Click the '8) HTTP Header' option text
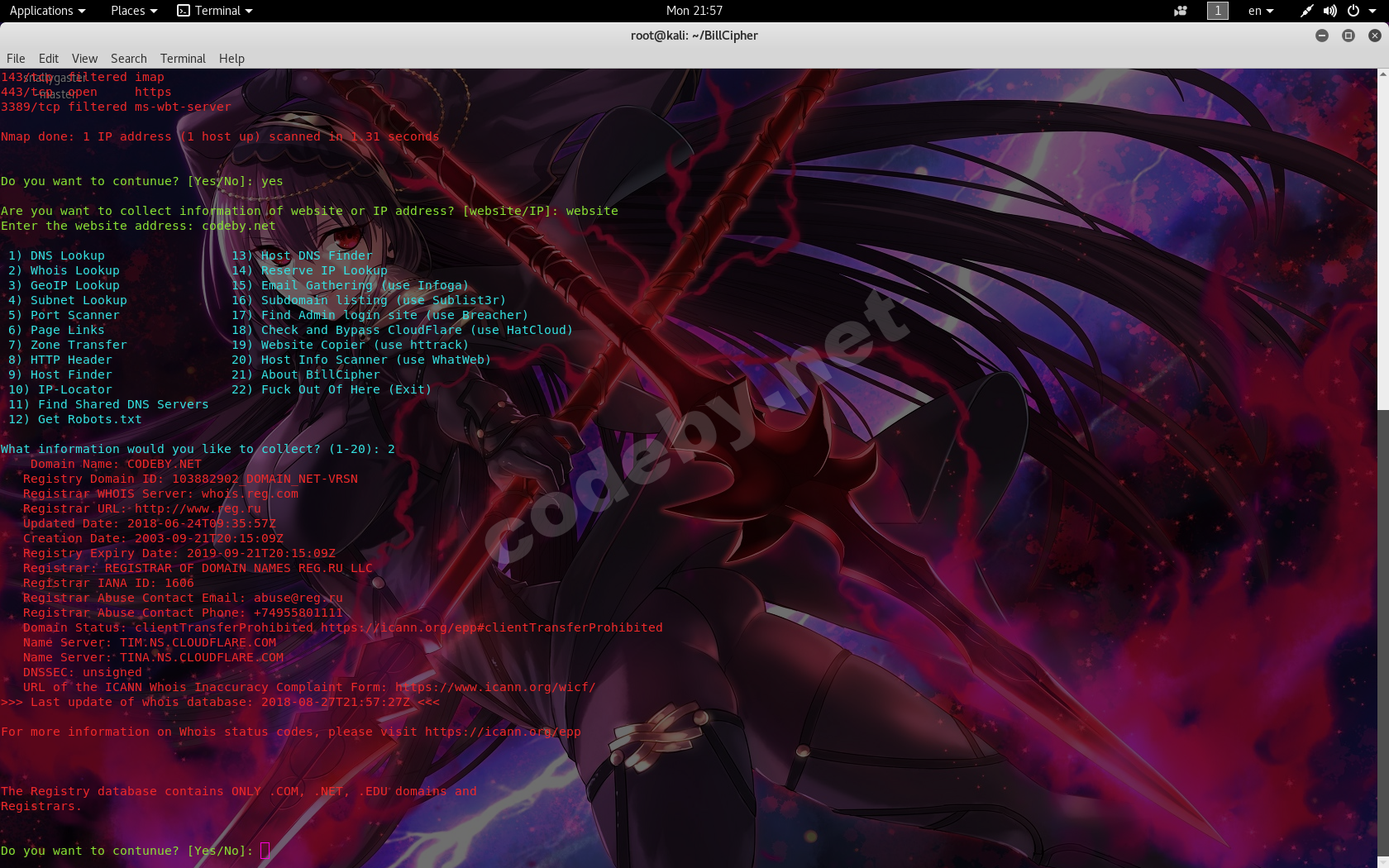 coord(60,360)
